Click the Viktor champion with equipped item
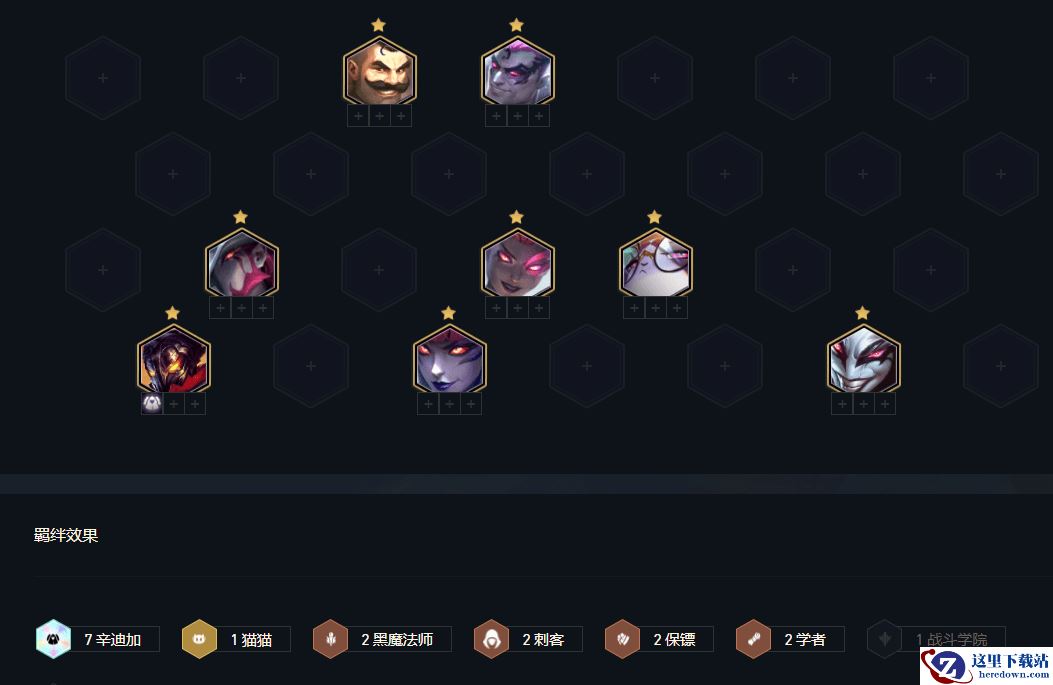 [x=174, y=358]
